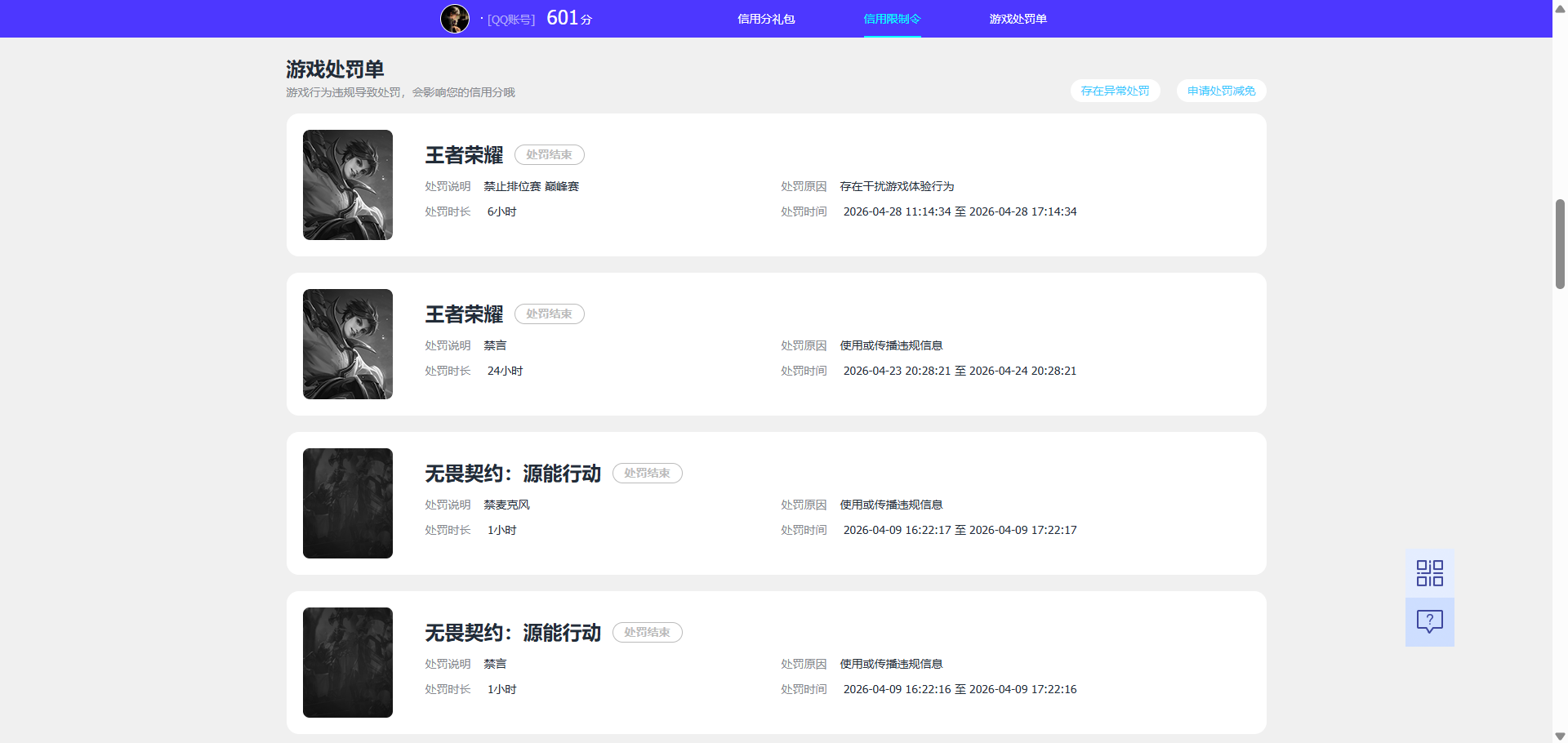
Task: Open the 王者荣耀 6小时 penalty thumbnail
Action: (348, 185)
